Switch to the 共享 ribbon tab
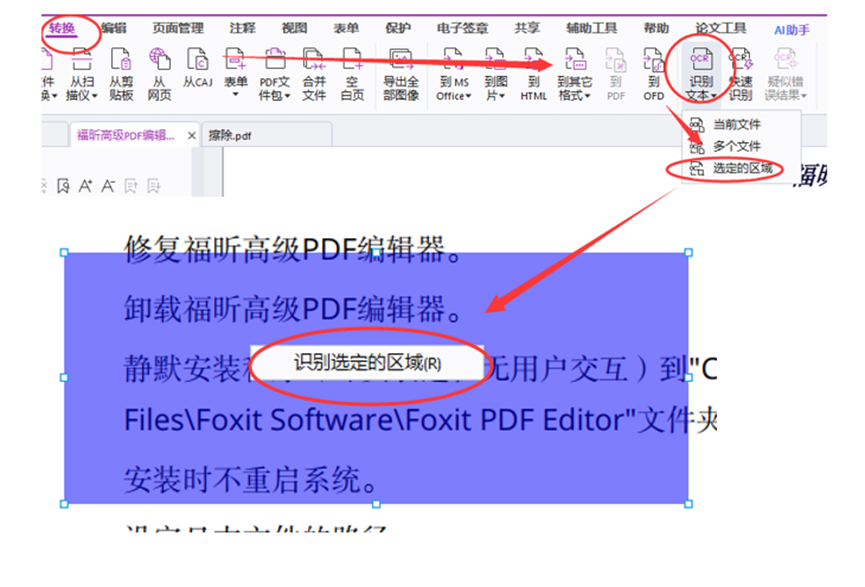This screenshot has height=587, width=865. pyautogui.click(x=527, y=28)
